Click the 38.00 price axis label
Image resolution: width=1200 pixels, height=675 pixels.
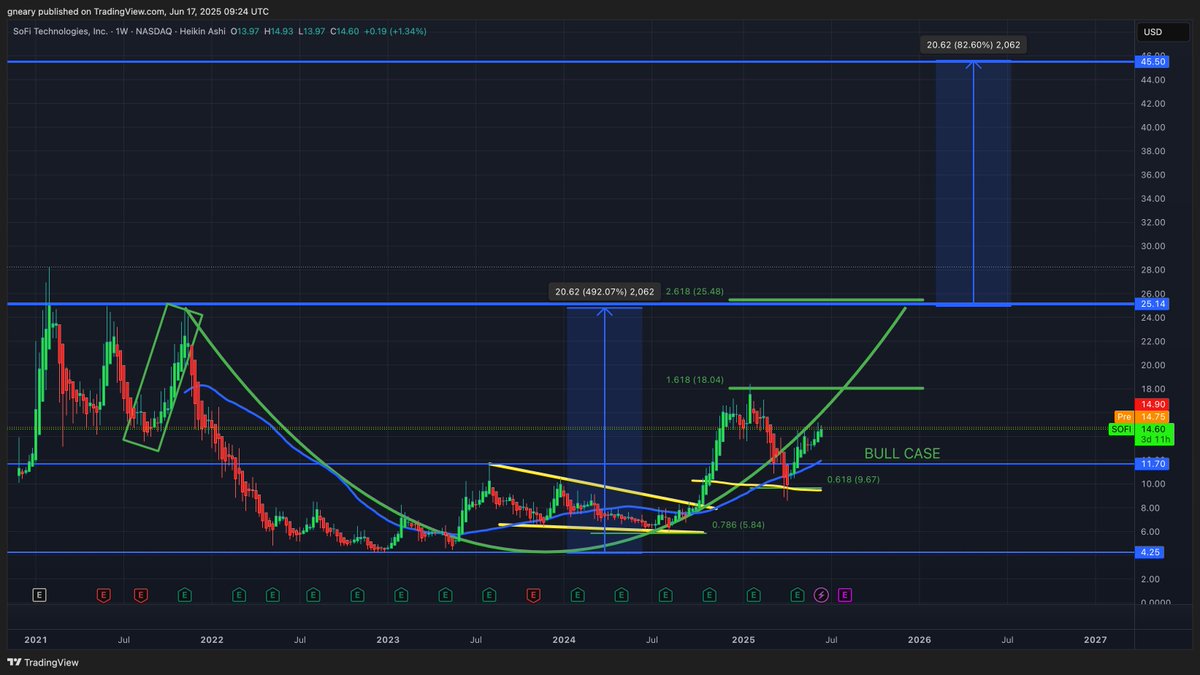(1155, 151)
